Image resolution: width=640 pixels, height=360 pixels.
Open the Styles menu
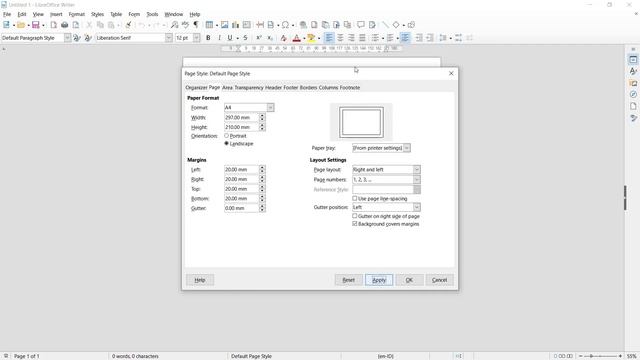97,14
